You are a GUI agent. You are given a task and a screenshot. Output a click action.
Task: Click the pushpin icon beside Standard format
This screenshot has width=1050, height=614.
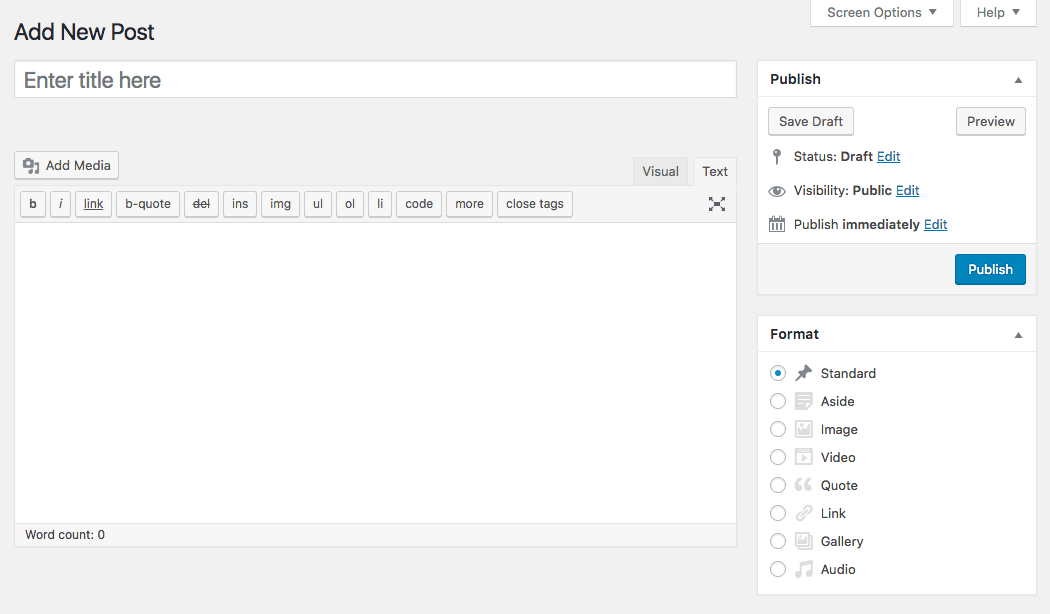click(x=803, y=373)
